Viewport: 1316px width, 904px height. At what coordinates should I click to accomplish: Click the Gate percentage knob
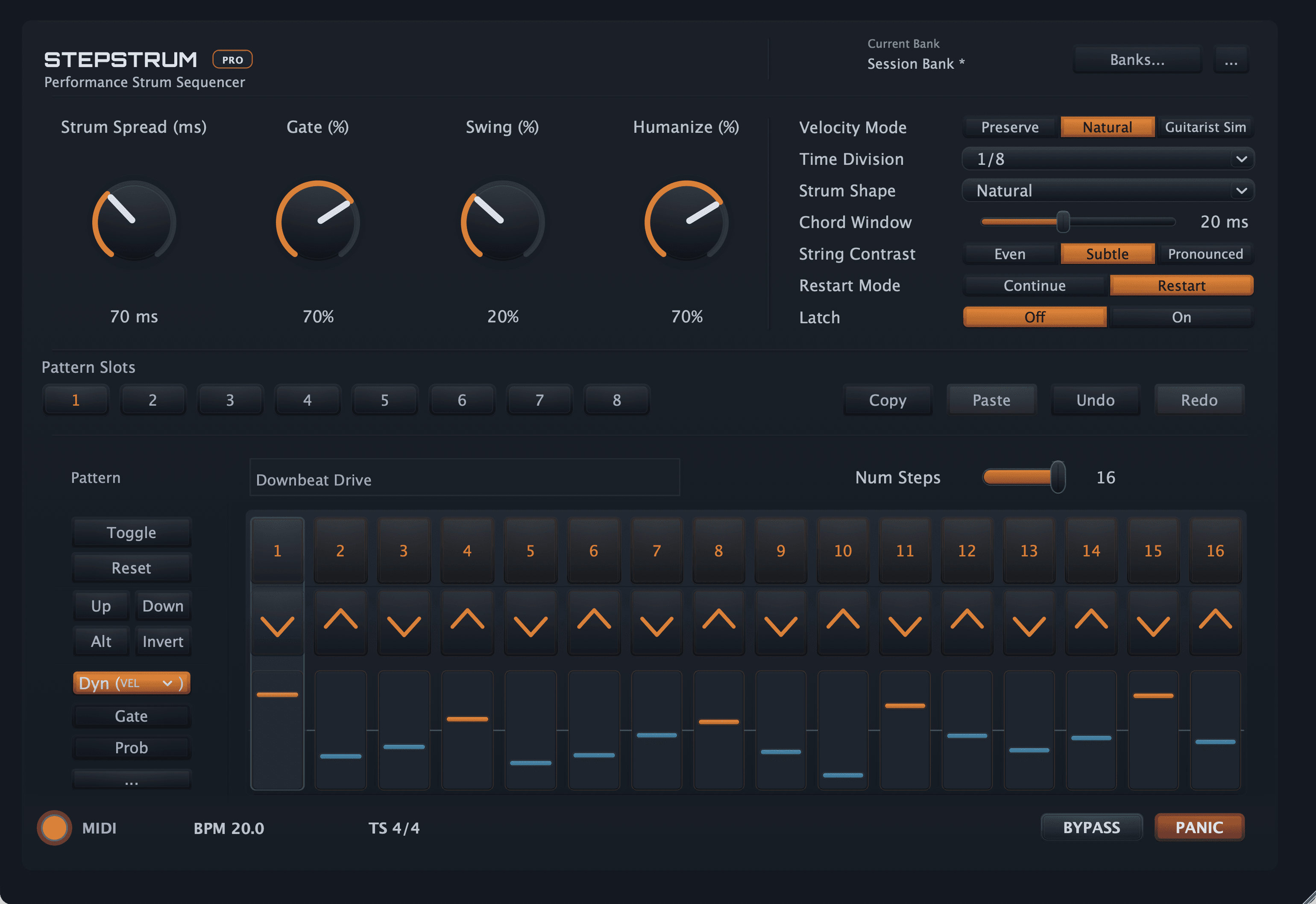click(x=318, y=221)
